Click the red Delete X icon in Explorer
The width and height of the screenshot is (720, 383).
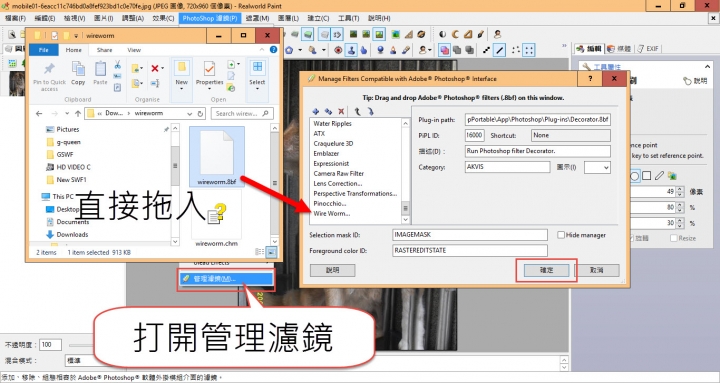pos(155,68)
